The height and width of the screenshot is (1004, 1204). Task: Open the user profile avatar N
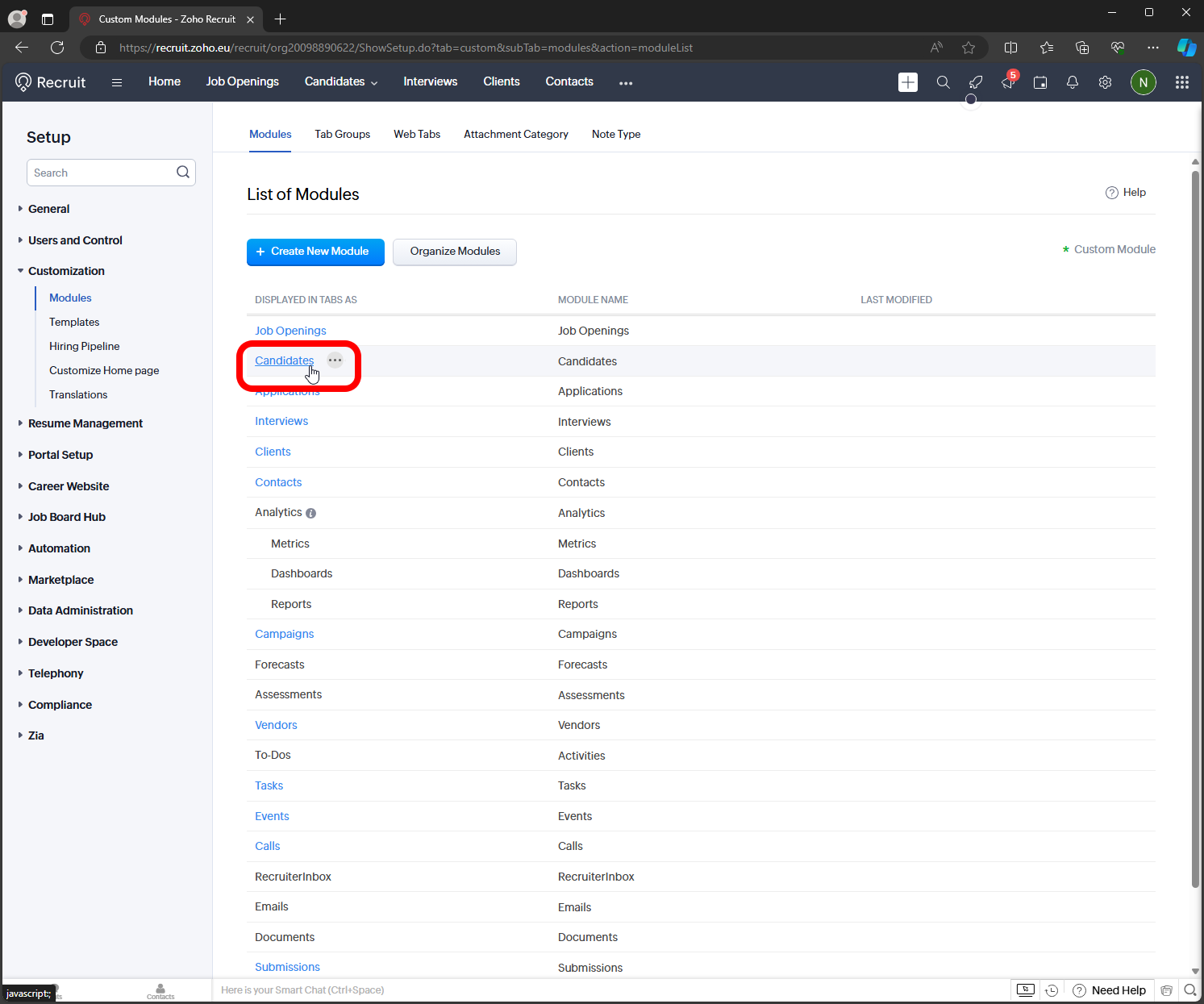click(x=1144, y=82)
